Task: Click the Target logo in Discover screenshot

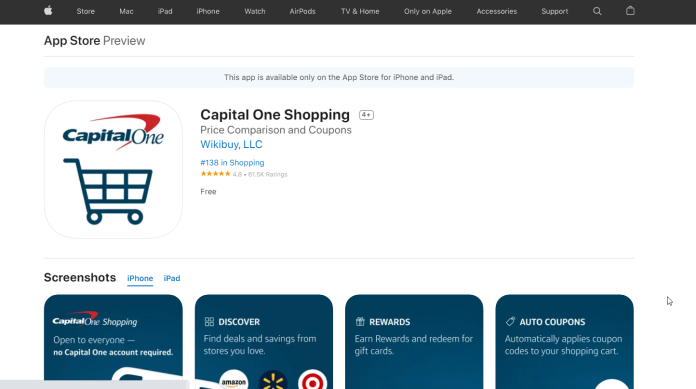Action: point(312,380)
